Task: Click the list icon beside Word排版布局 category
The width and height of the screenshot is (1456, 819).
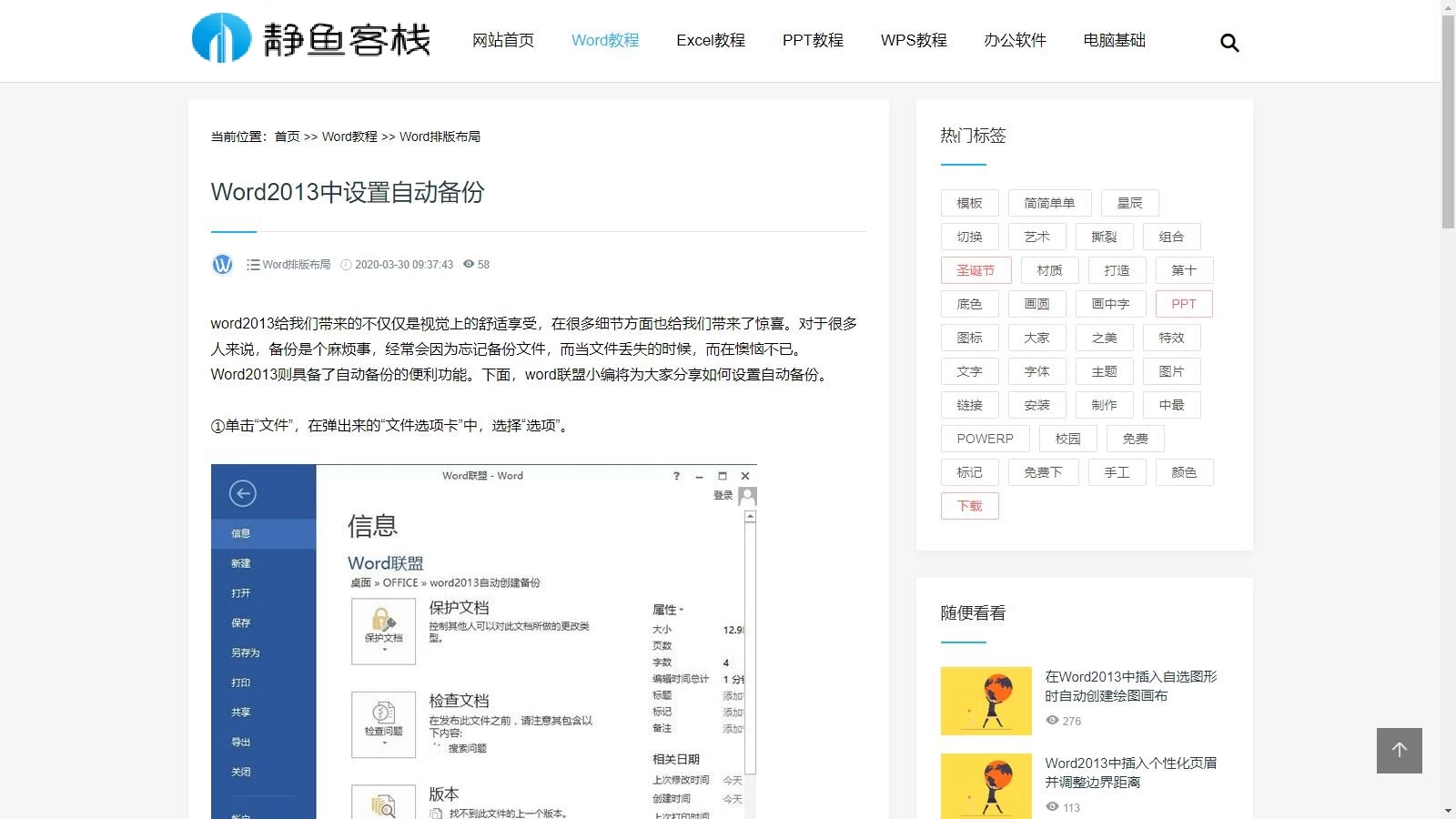Action: coord(253,265)
